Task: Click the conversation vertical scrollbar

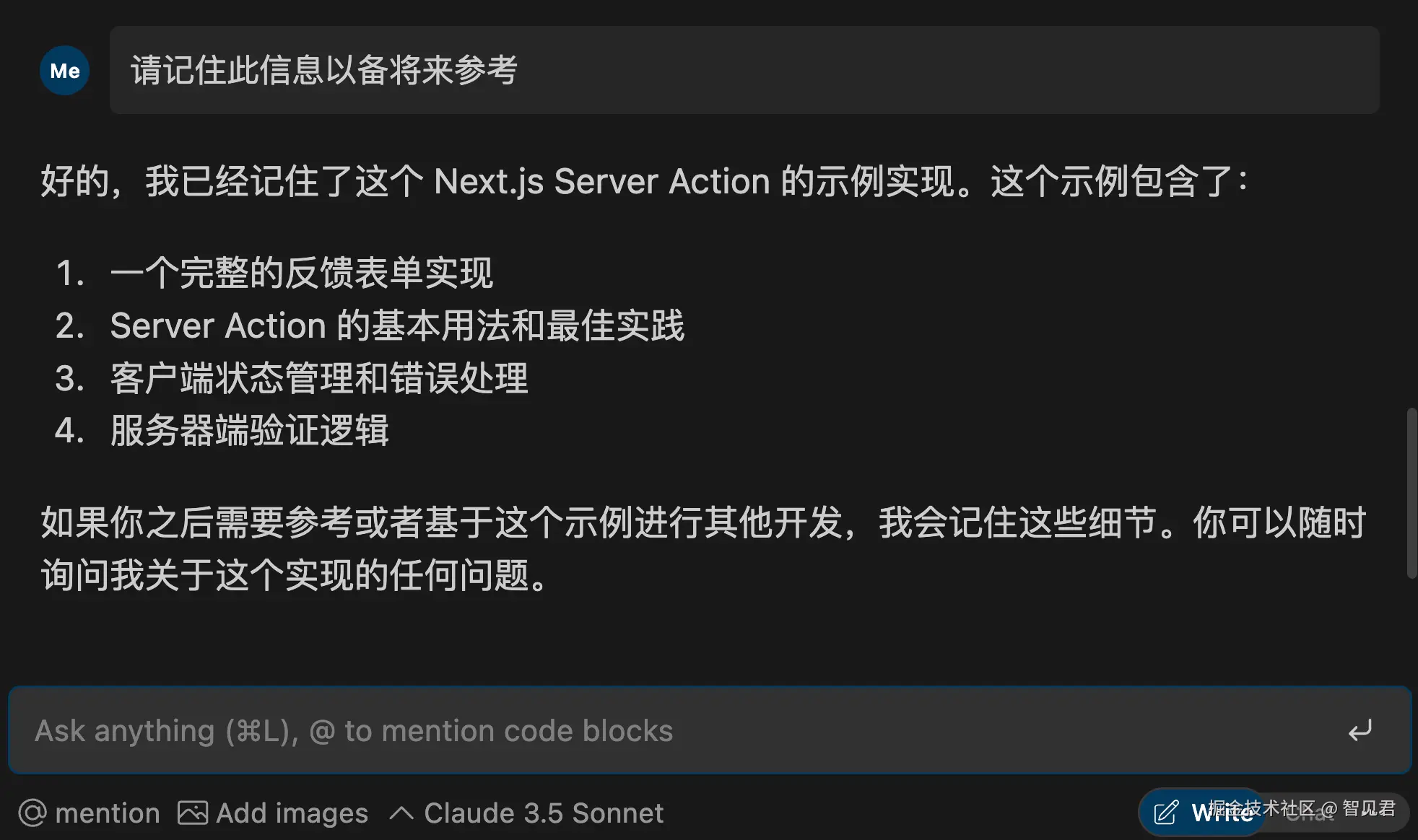Action: [x=1412, y=493]
